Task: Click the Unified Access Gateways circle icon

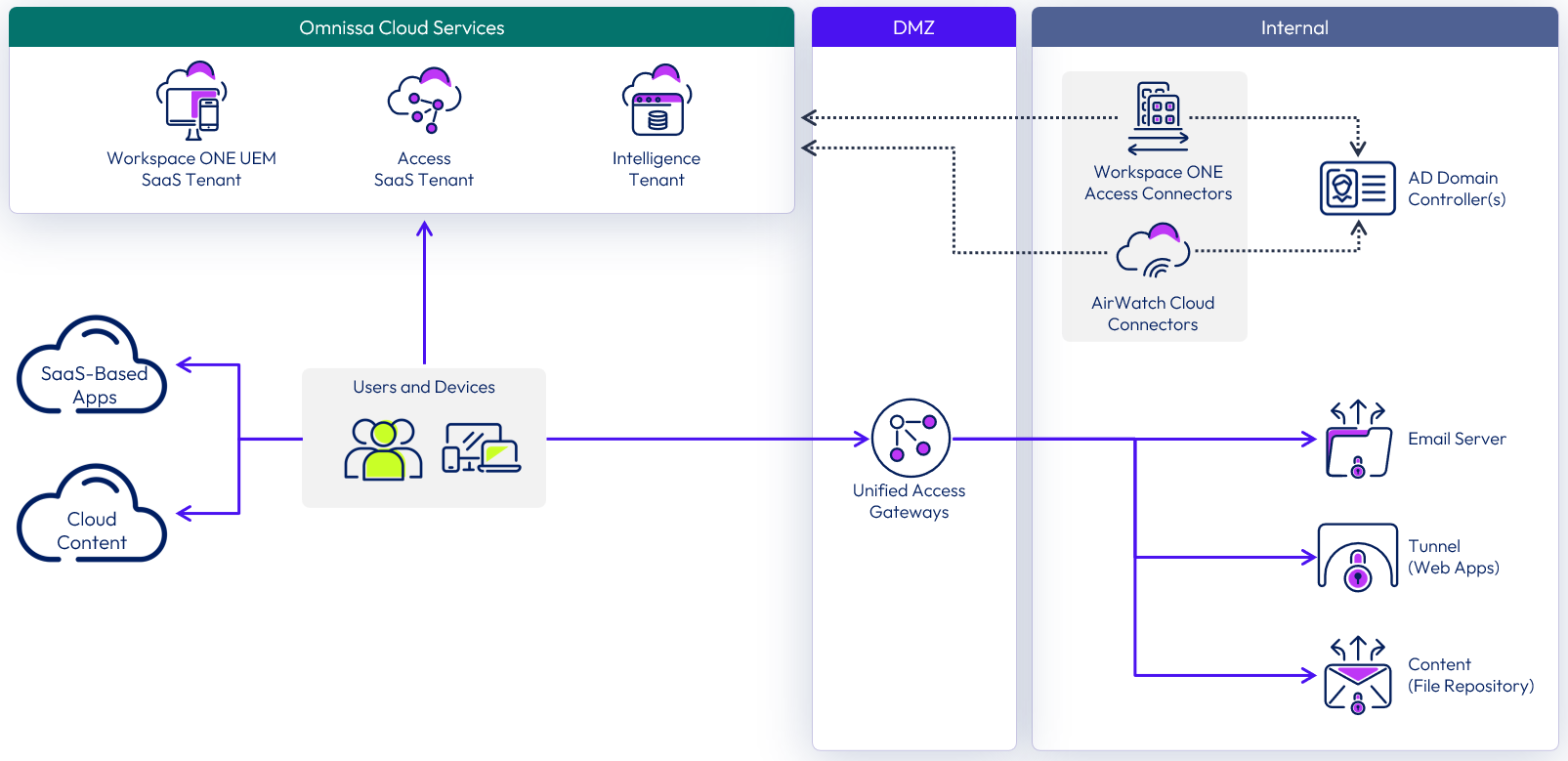Action: point(911,438)
